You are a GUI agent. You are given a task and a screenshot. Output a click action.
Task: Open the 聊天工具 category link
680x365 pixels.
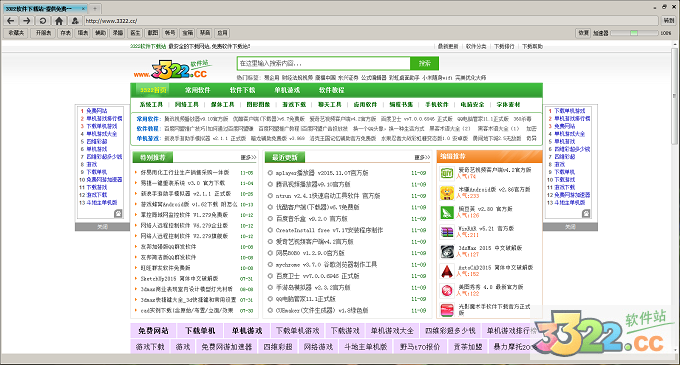point(330,104)
